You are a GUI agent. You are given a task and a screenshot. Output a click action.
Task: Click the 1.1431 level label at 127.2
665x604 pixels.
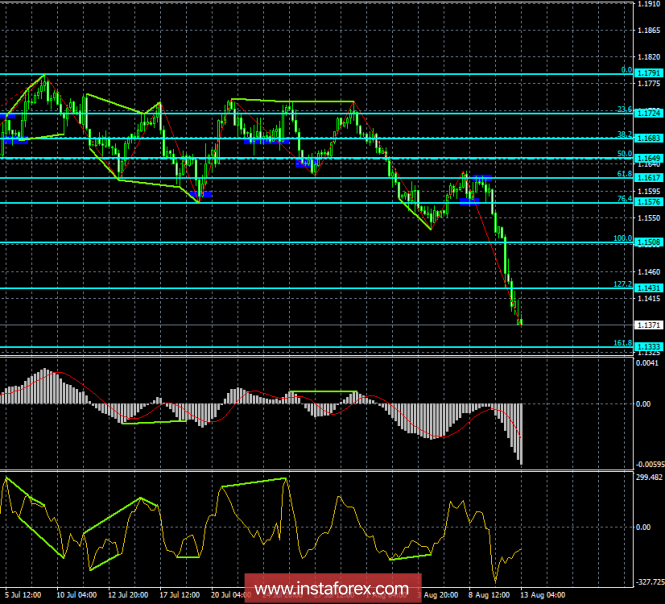646,288
